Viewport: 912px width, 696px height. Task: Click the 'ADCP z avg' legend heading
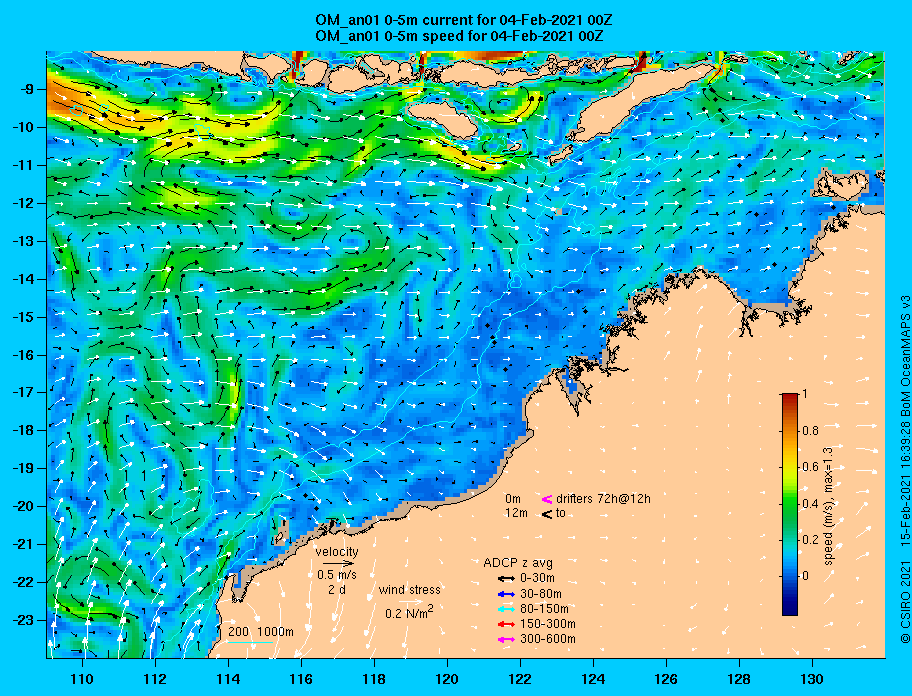[x=518, y=563]
